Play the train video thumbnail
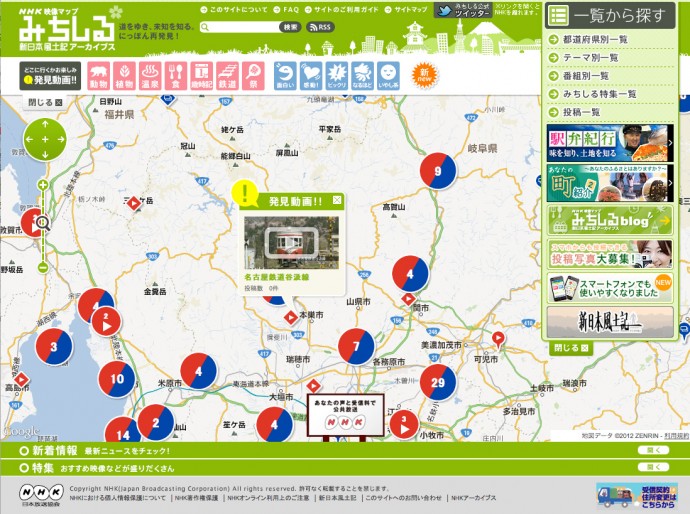Screen dimensions: 690x514 click(291, 242)
